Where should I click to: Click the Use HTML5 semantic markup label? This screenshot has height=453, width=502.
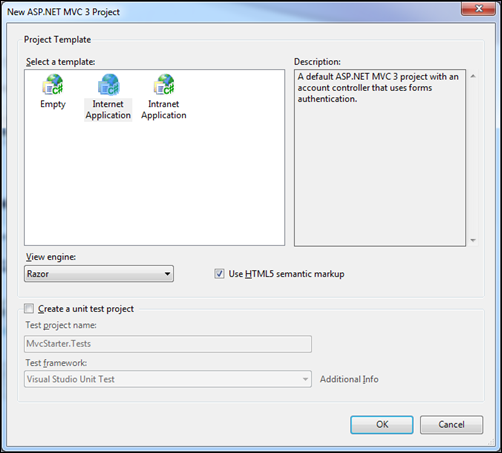(286, 274)
